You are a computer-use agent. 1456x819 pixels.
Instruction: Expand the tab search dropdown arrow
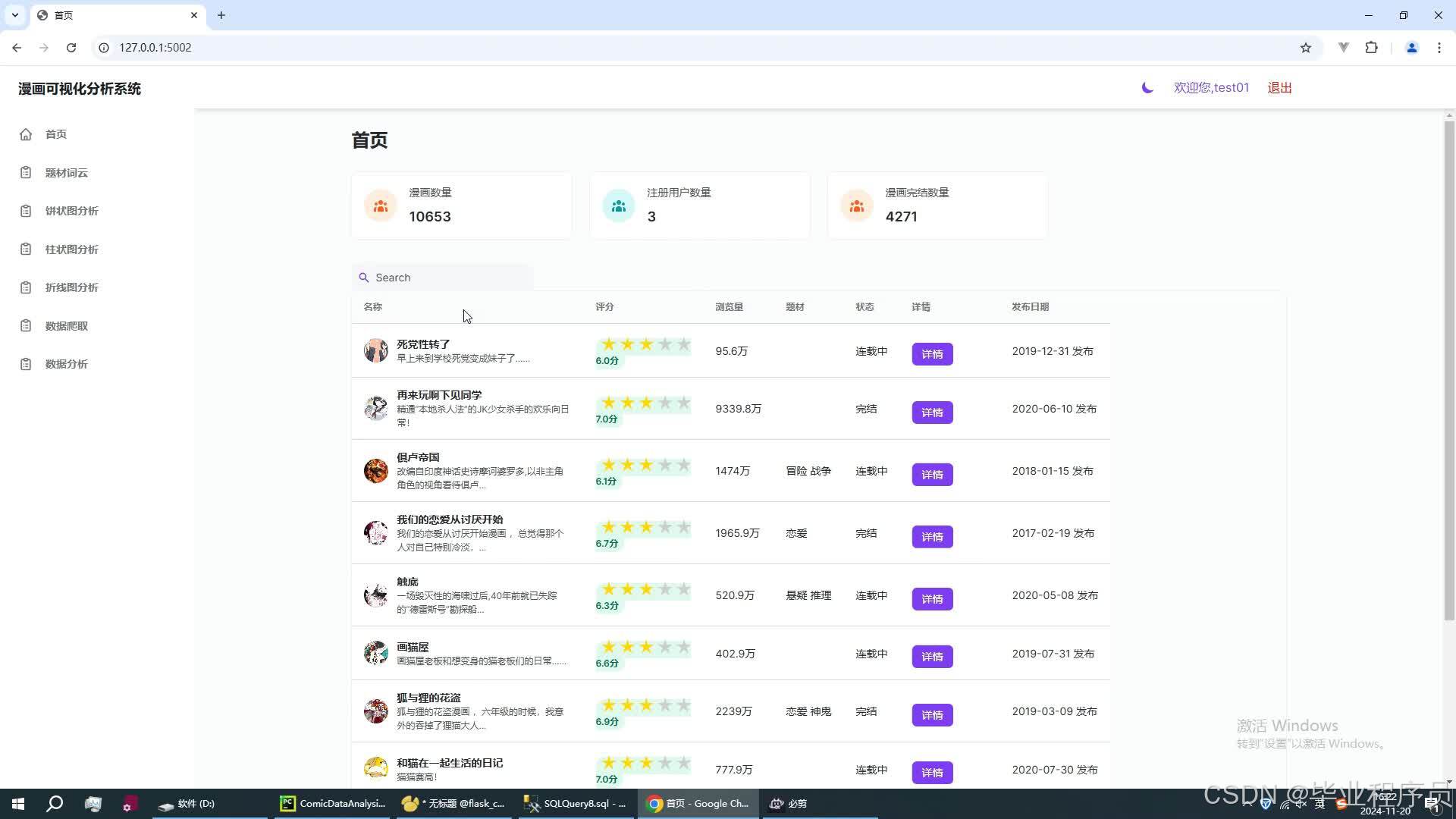point(14,15)
